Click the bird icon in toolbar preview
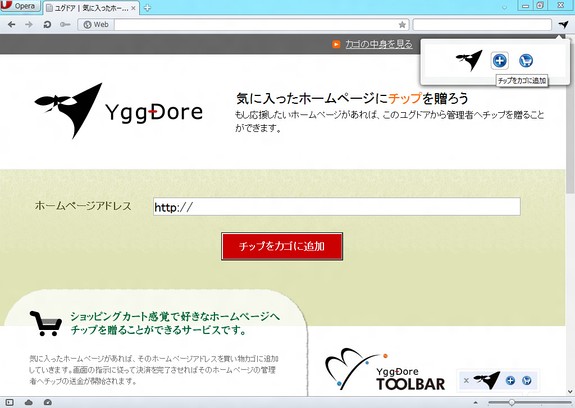The height and width of the screenshot is (408, 575). [x=487, y=380]
